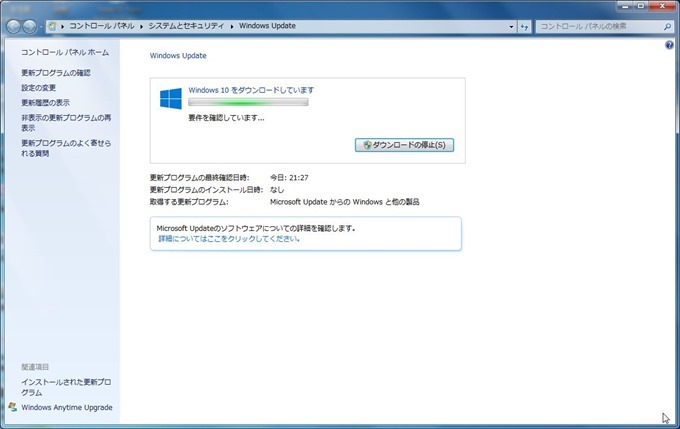Click the Windows 10 download progress bar
680x429 pixels.
point(248,102)
